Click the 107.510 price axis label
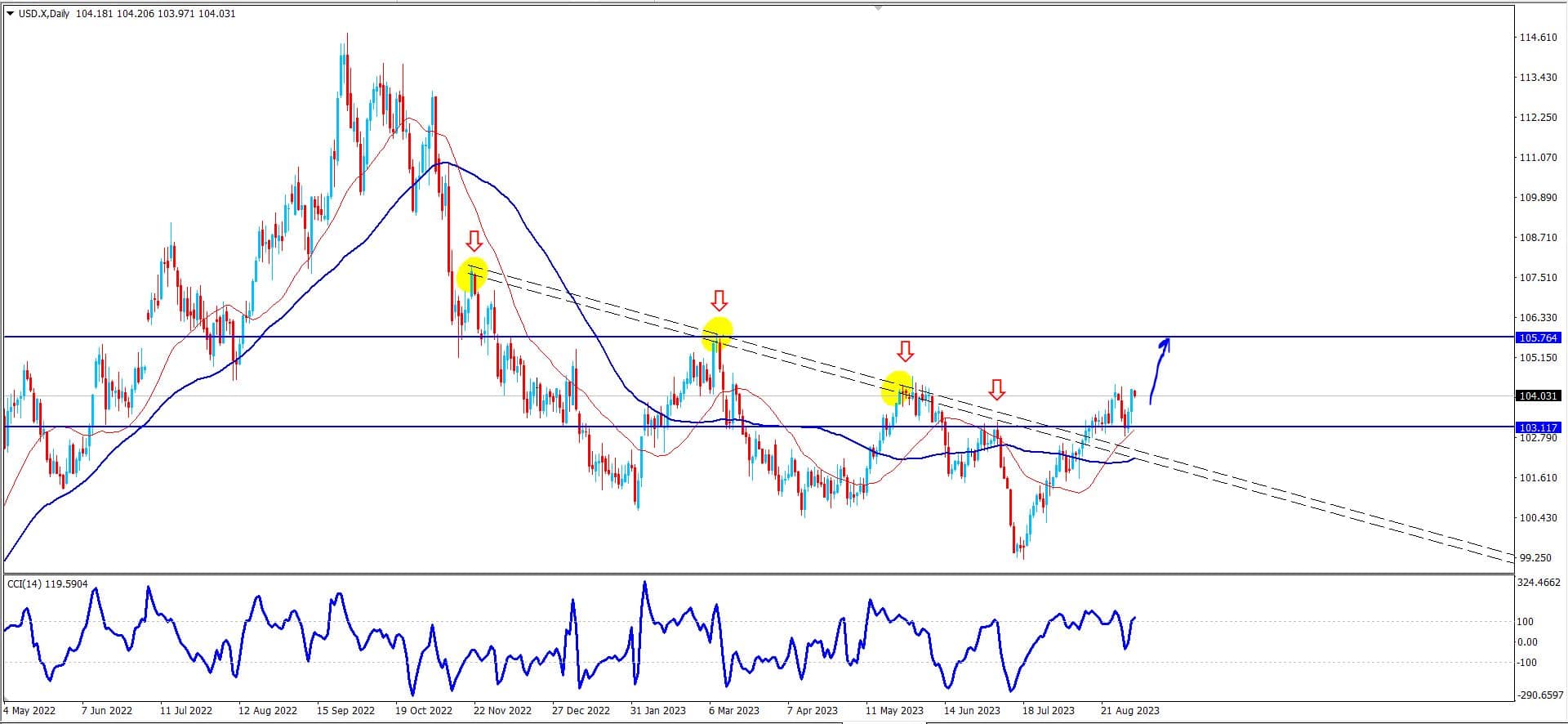Viewport: 1568px width, 724px height. 1538,278
